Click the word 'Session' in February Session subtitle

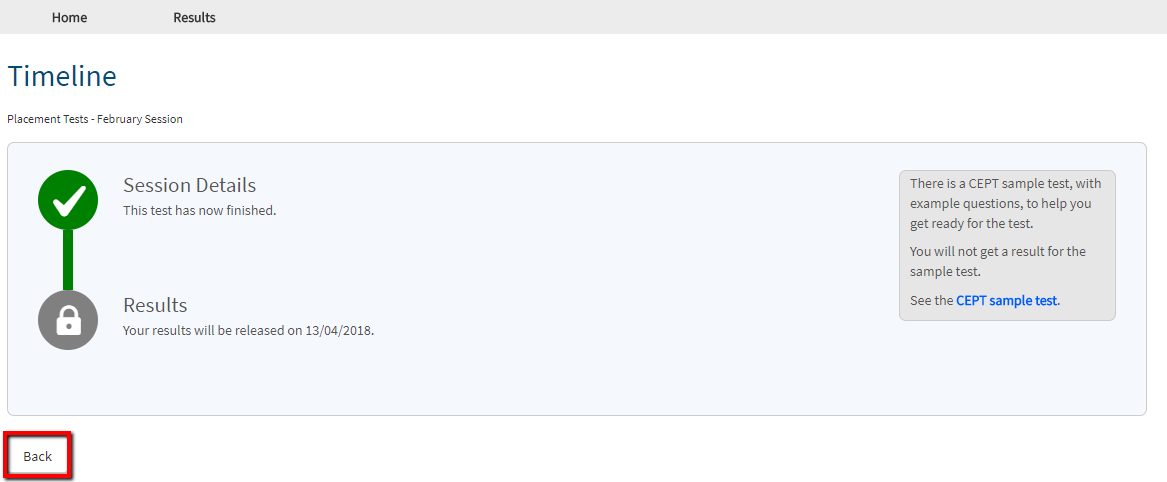(x=162, y=119)
